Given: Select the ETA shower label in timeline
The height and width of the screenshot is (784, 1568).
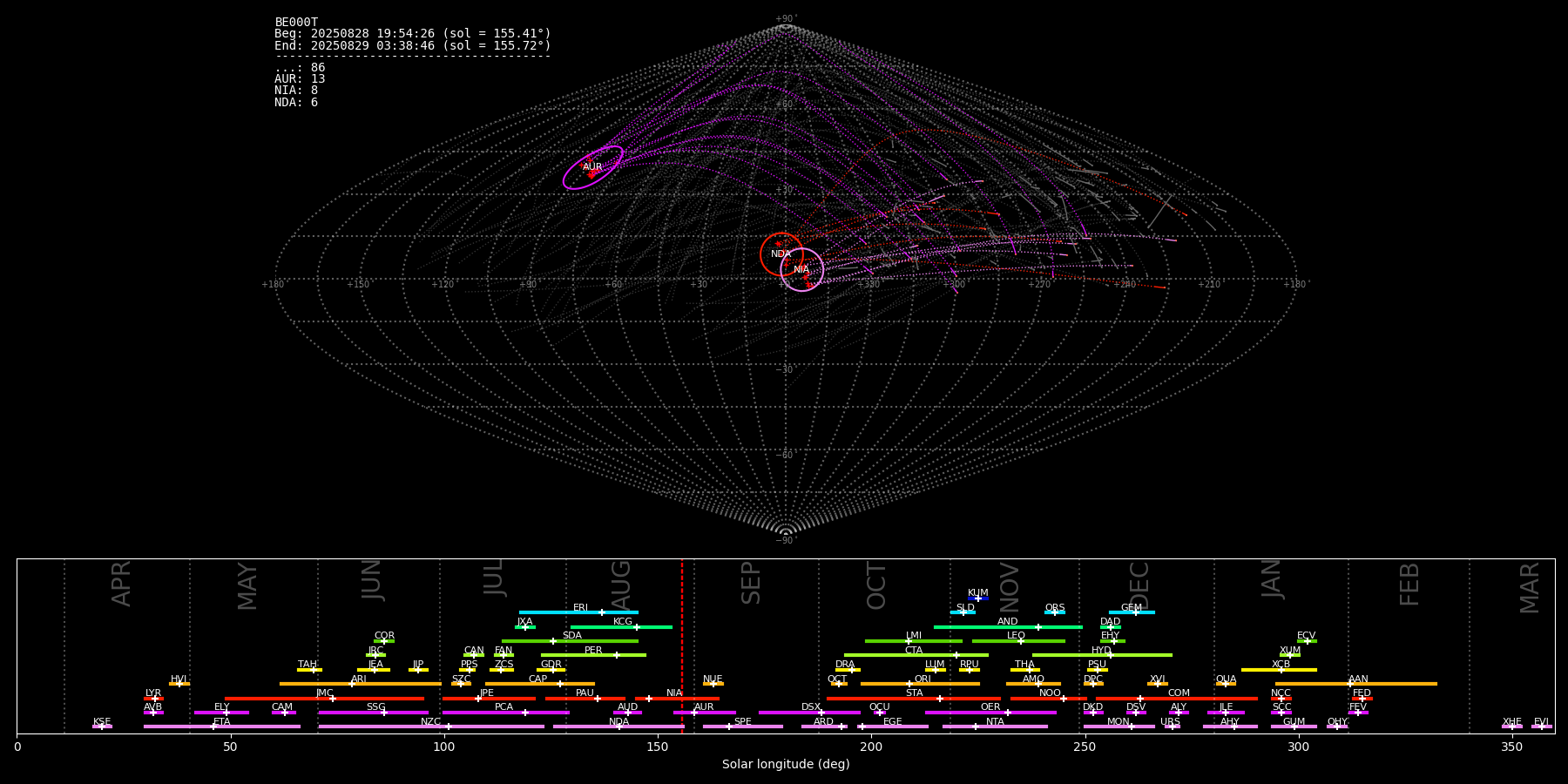Looking at the screenshot, I should (222, 722).
